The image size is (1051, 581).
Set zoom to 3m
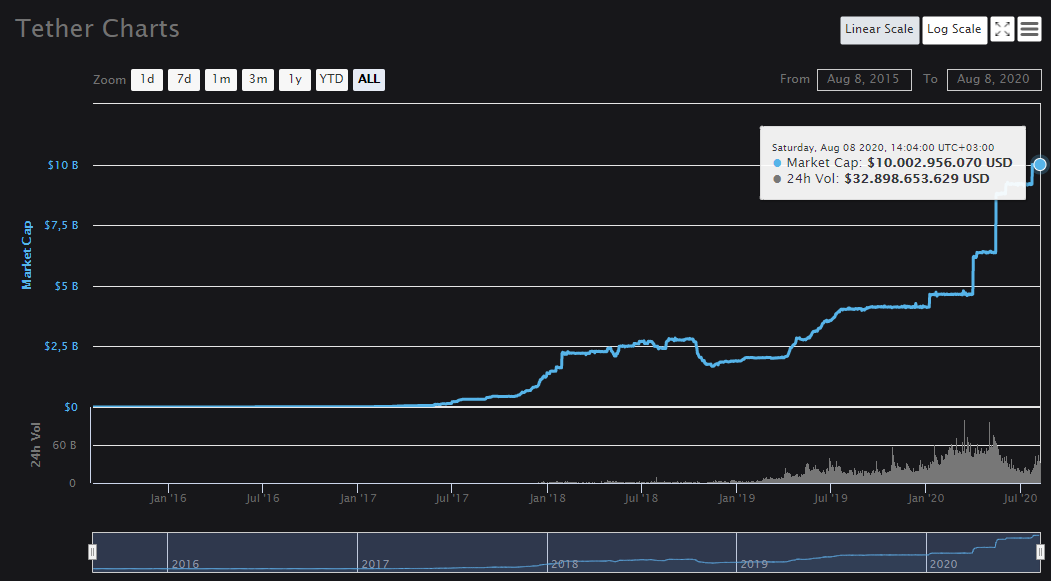click(257, 79)
